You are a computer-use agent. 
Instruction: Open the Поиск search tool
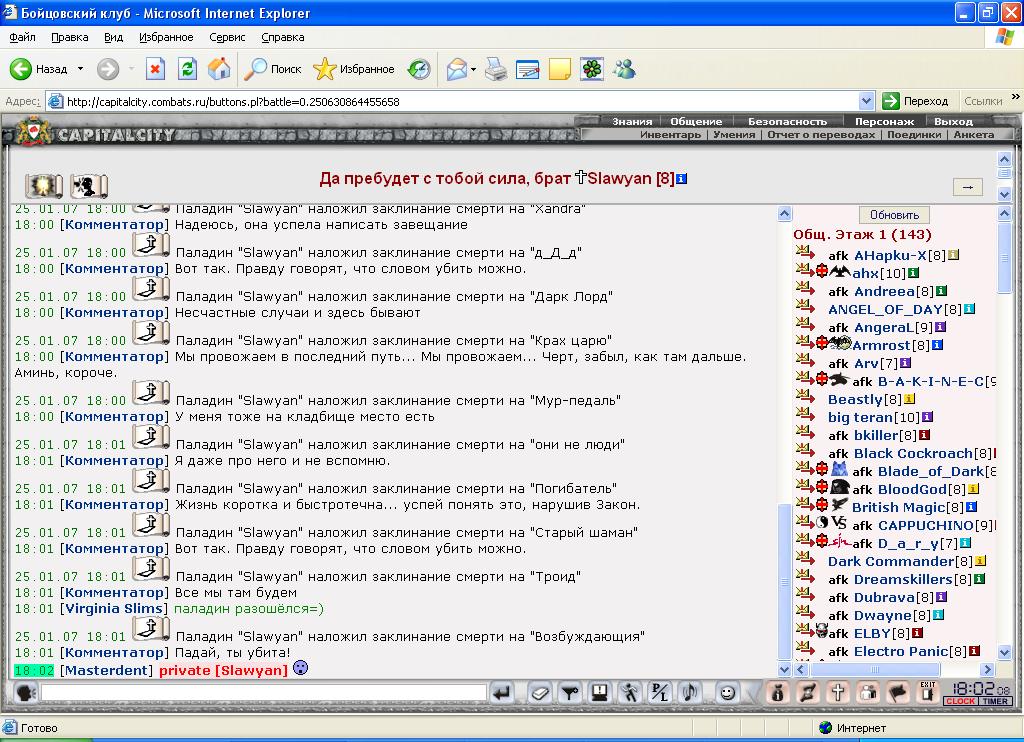click(x=272, y=69)
